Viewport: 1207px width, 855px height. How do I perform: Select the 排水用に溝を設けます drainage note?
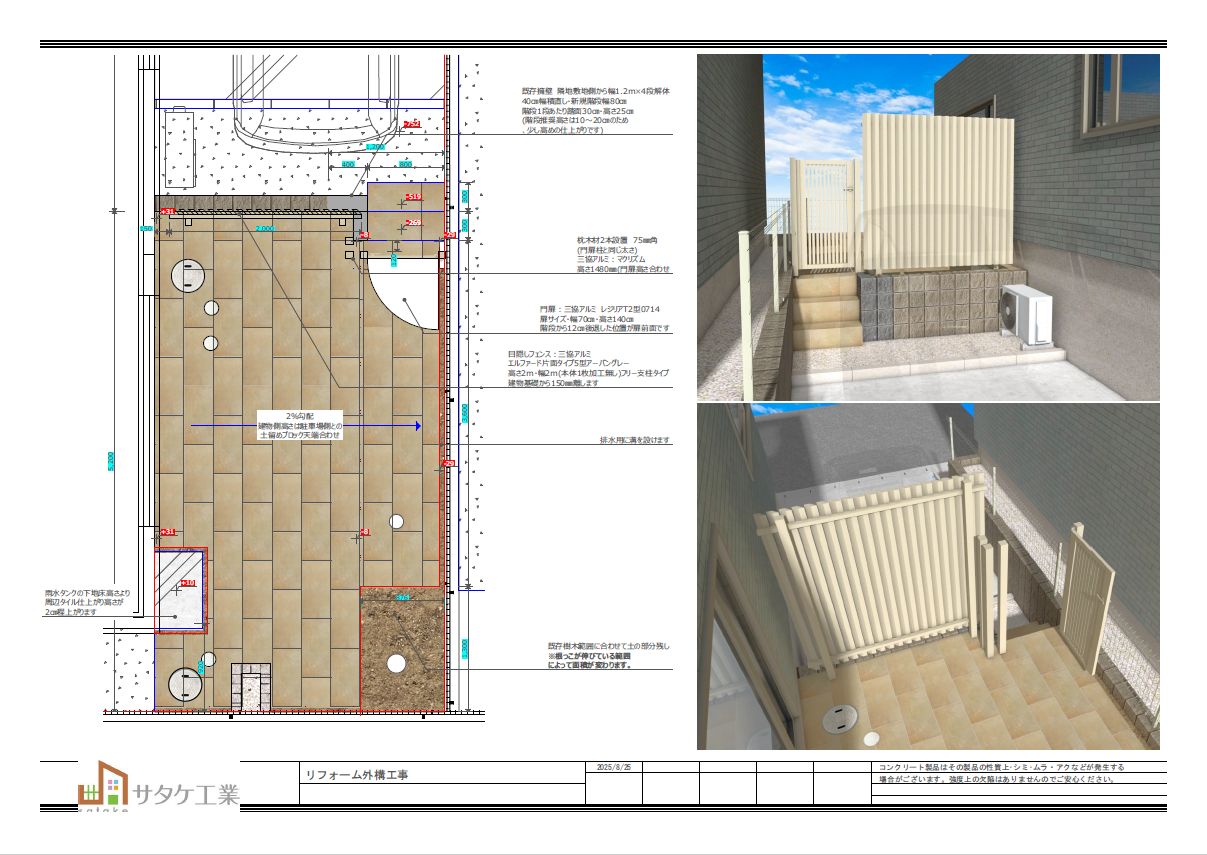634,440
